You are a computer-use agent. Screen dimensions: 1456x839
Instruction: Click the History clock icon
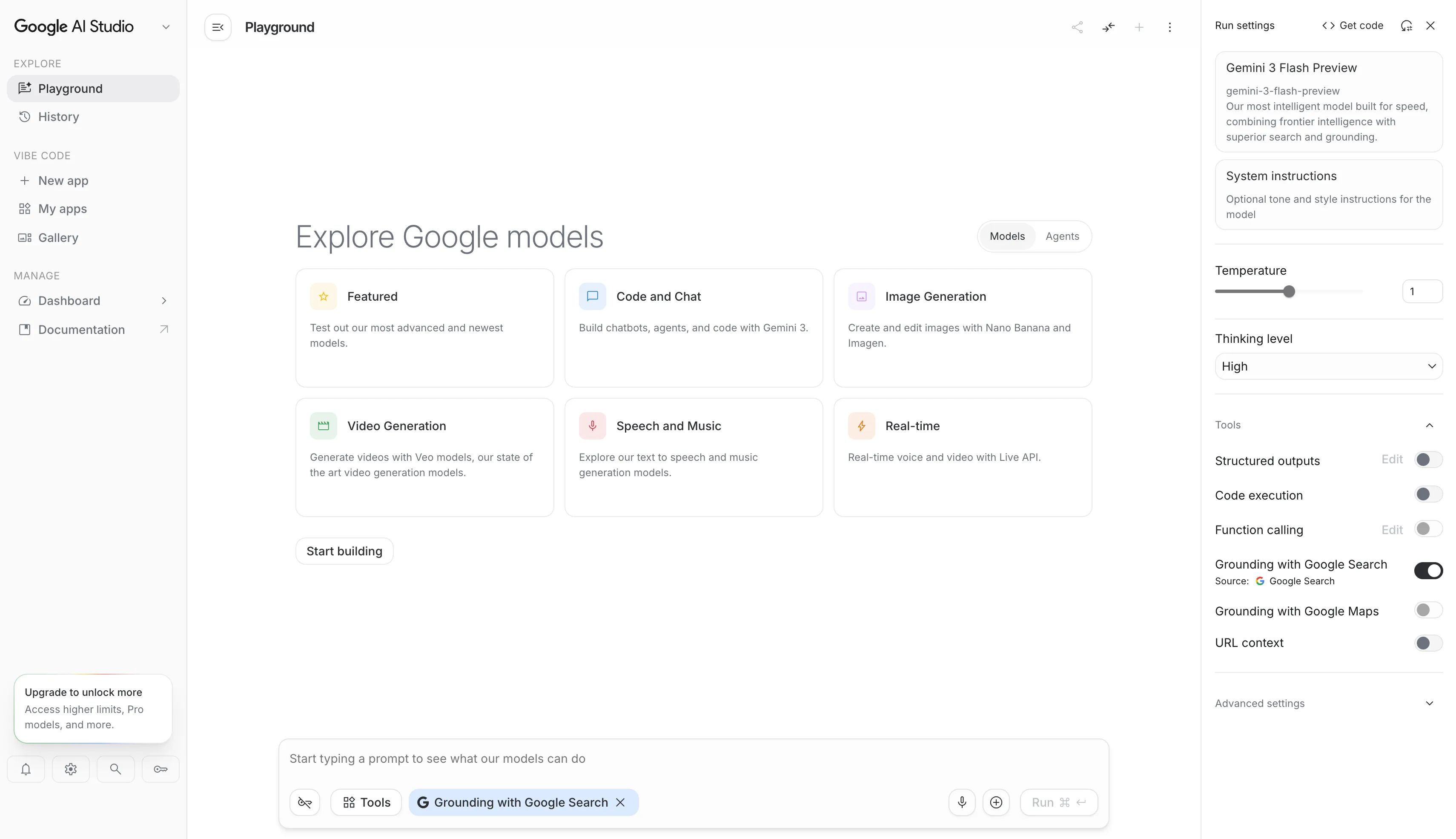click(x=24, y=116)
